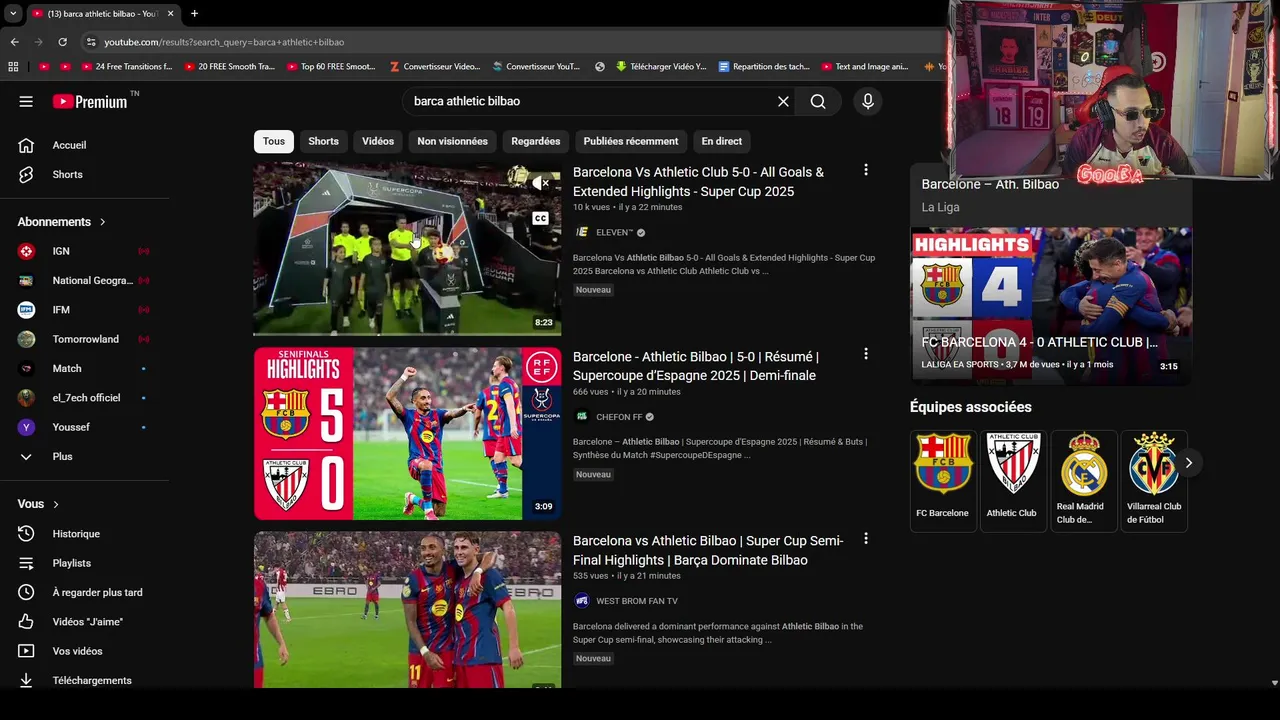Select the Regardées filter chip
The width and height of the screenshot is (1280, 720).
535,141
